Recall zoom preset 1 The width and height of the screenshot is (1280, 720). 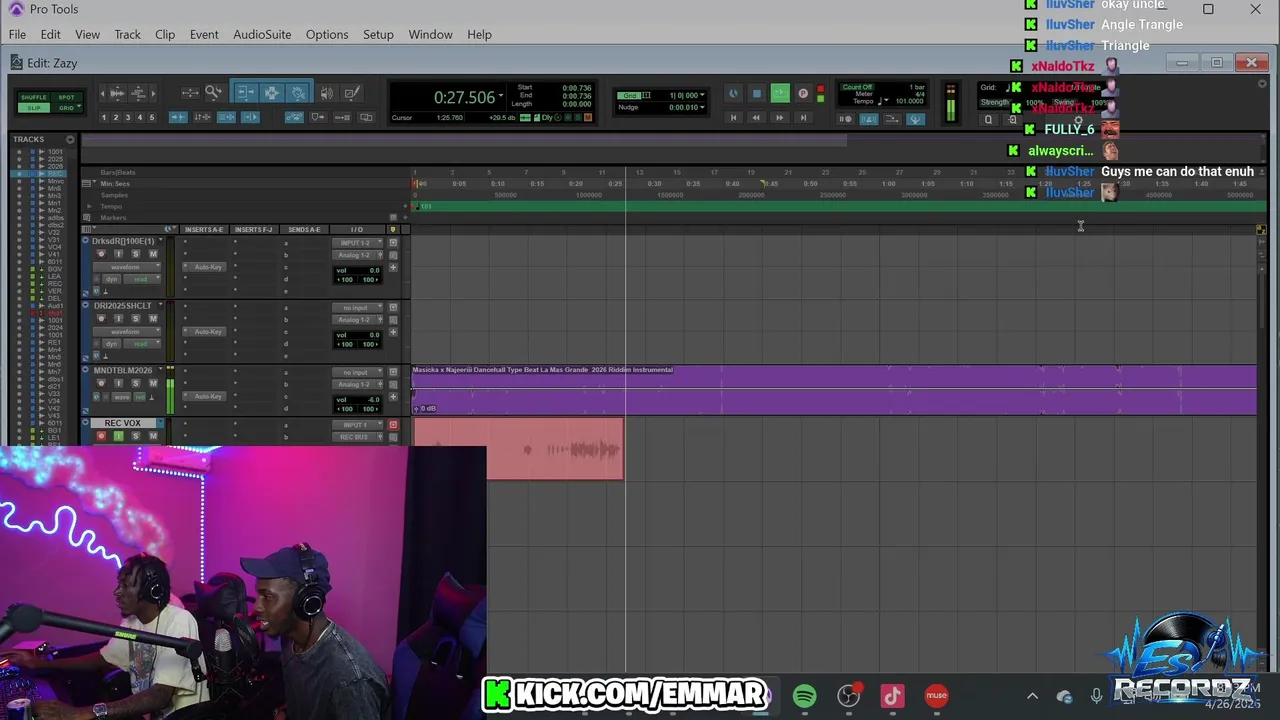(x=103, y=117)
